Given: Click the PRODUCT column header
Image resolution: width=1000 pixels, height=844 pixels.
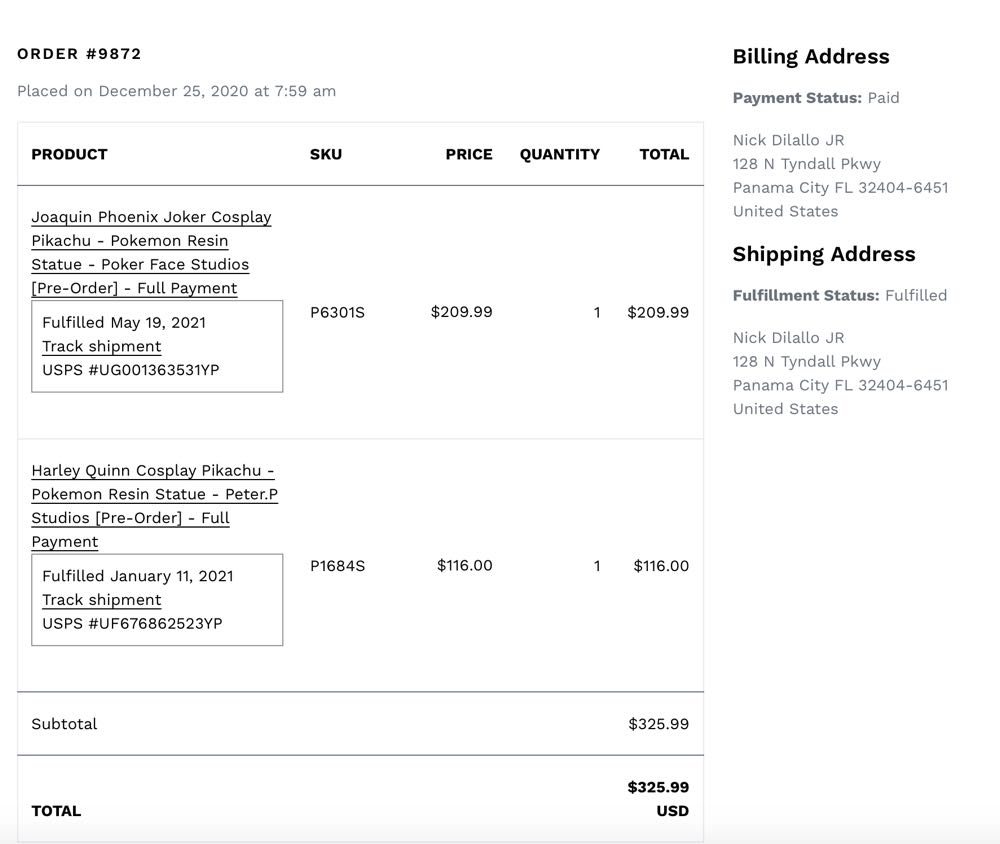Looking at the screenshot, I should click(x=69, y=154).
